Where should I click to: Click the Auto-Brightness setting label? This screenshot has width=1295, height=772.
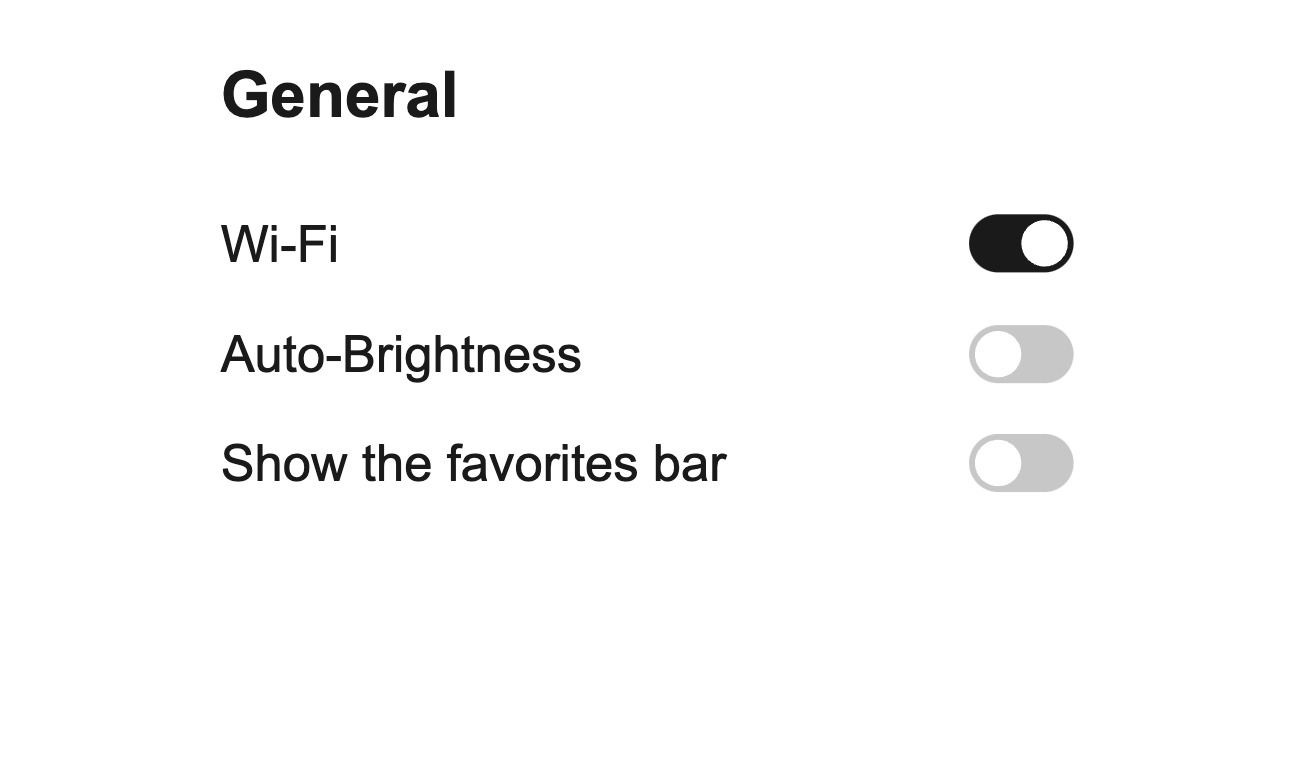tap(400, 355)
